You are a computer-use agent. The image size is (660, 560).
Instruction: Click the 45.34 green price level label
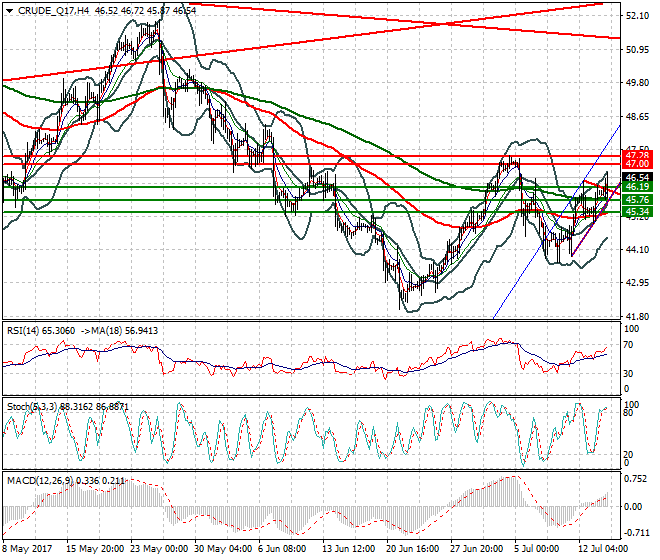pos(637,211)
